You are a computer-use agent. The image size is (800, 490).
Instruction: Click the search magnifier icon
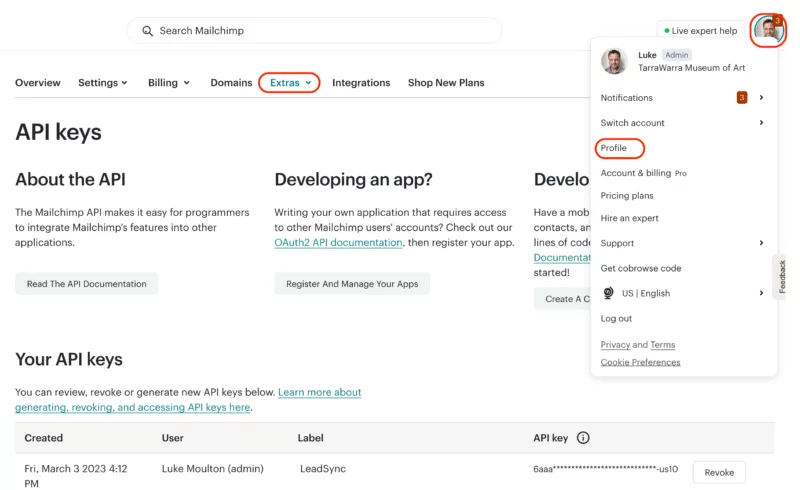coord(147,31)
